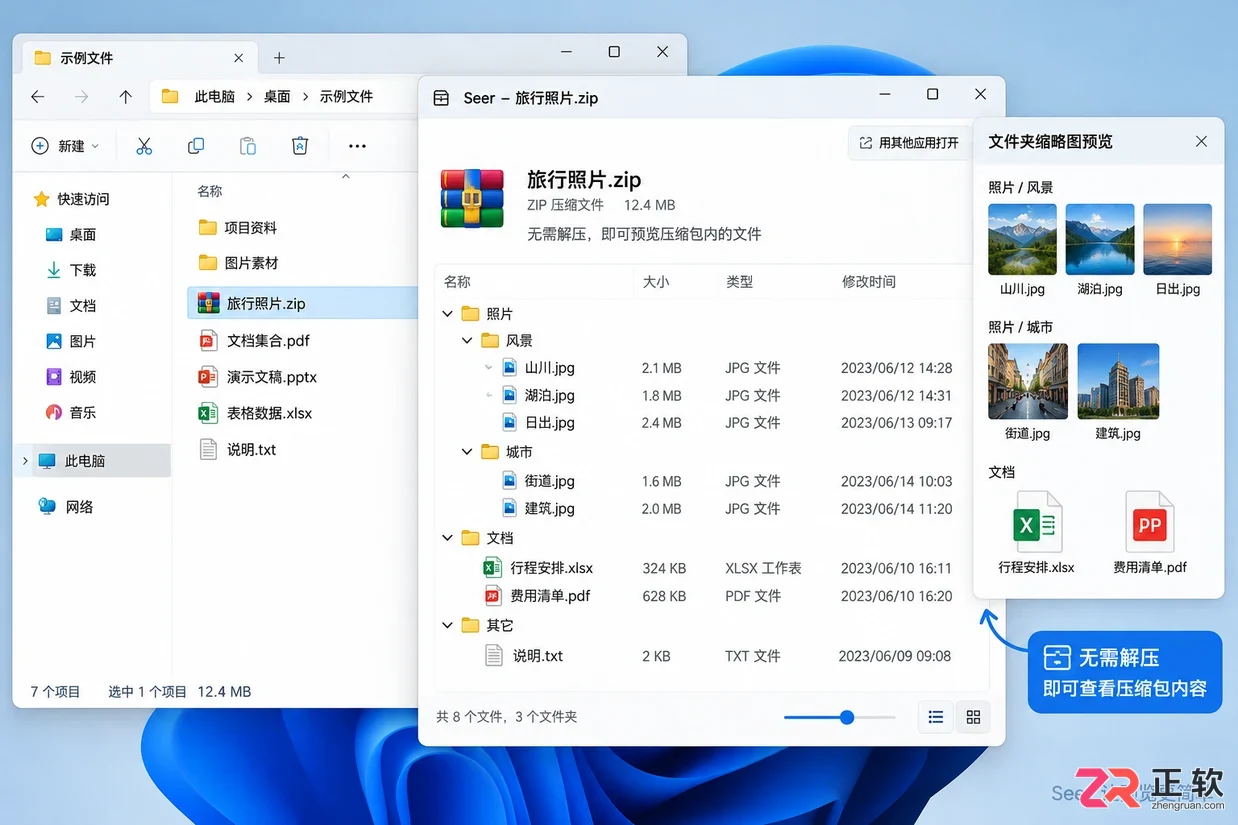Select 快速访问 in the sidebar

pyautogui.click(x=72, y=199)
